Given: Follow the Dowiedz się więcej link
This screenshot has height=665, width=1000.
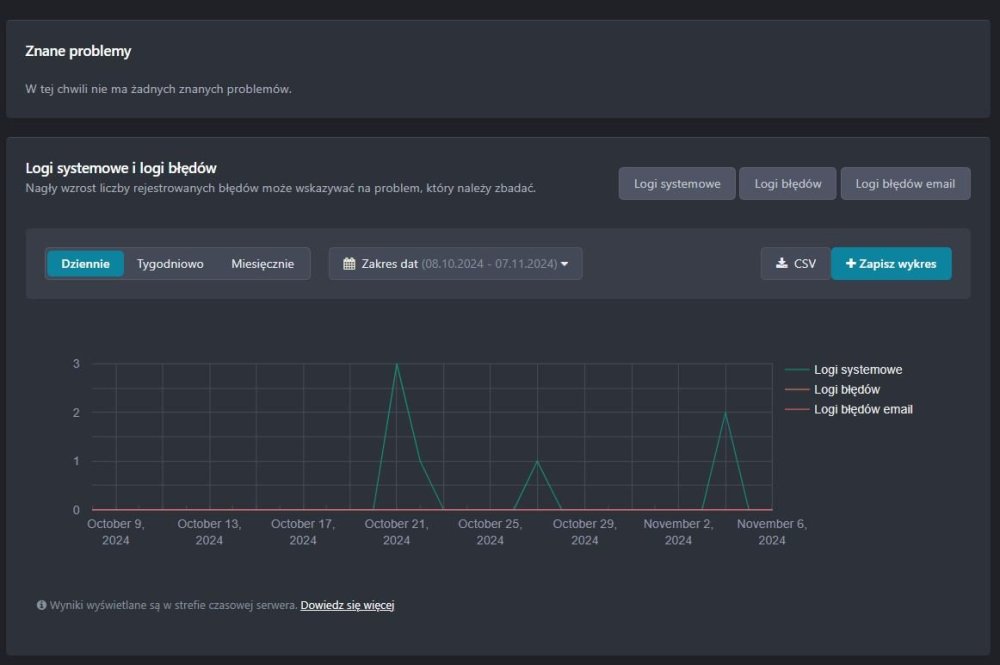Looking at the screenshot, I should [x=347, y=605].
